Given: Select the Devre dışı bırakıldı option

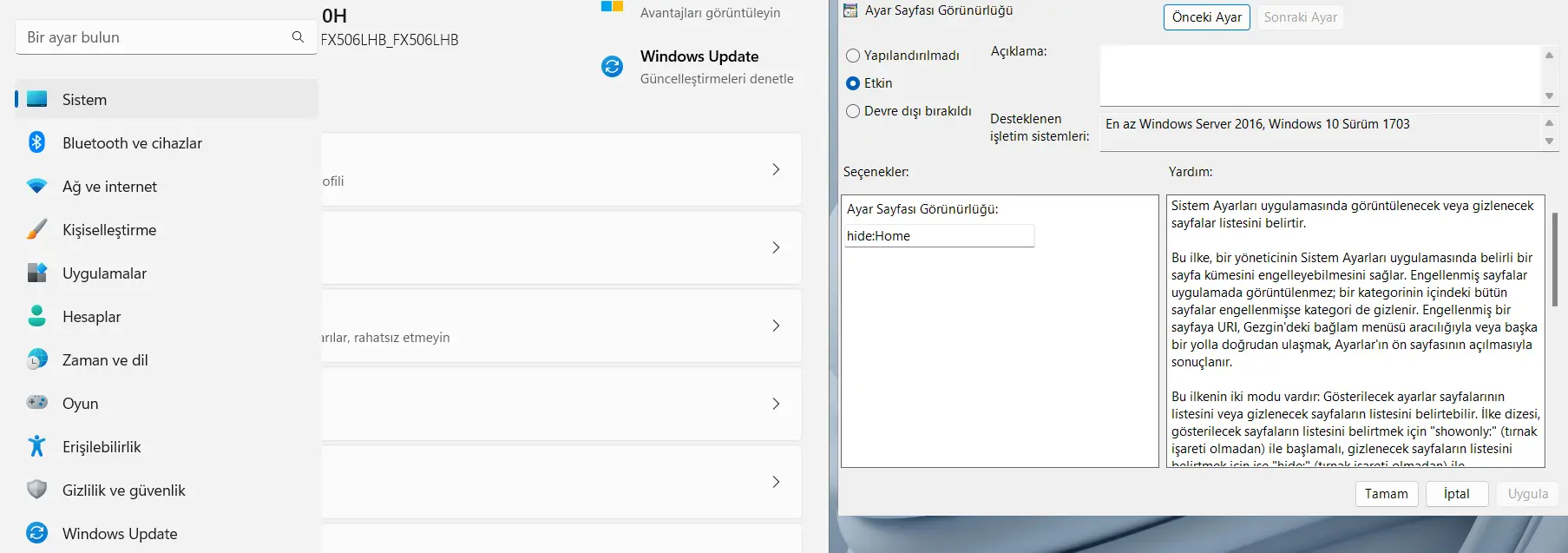Looking at the screenshot, I should pyautogui.click(x=853, y=111).
